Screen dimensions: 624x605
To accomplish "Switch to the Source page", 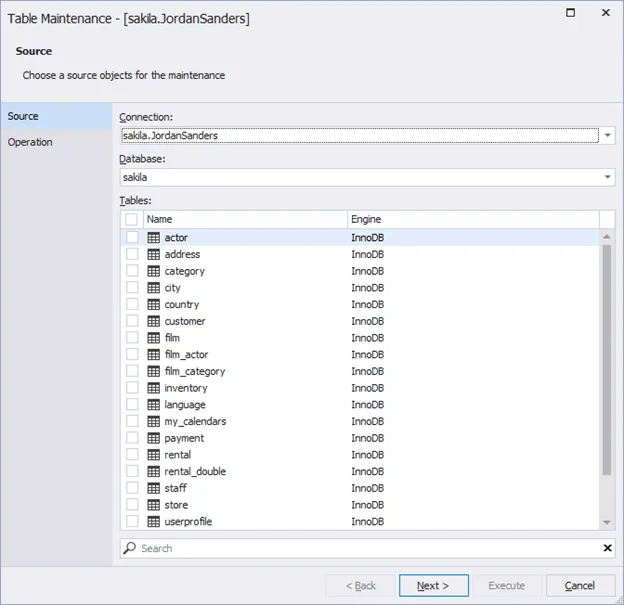I will coord(56,116).
